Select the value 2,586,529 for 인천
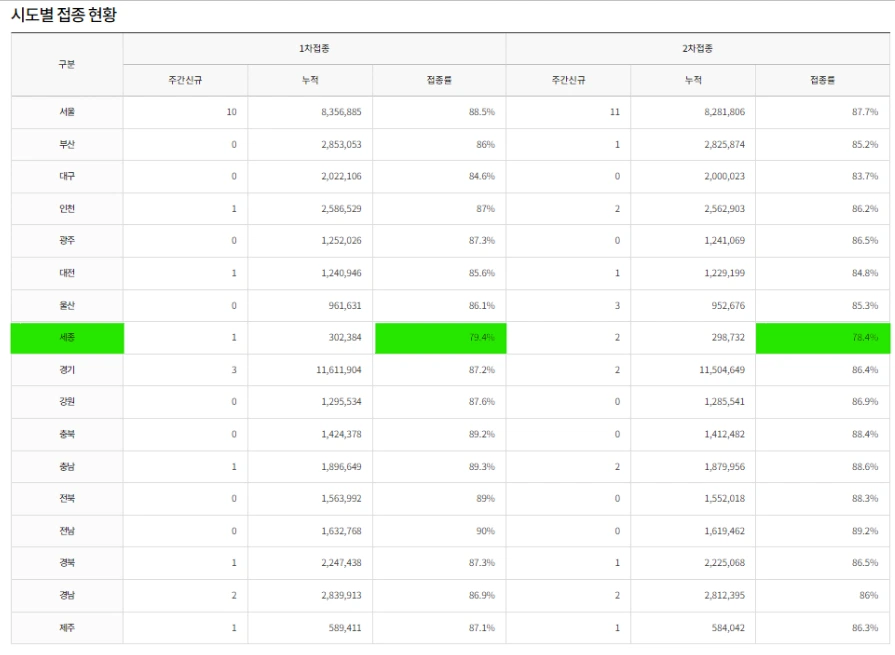This screenshot has width=895, height=655. pyautogui.click(x=341, y=209)
